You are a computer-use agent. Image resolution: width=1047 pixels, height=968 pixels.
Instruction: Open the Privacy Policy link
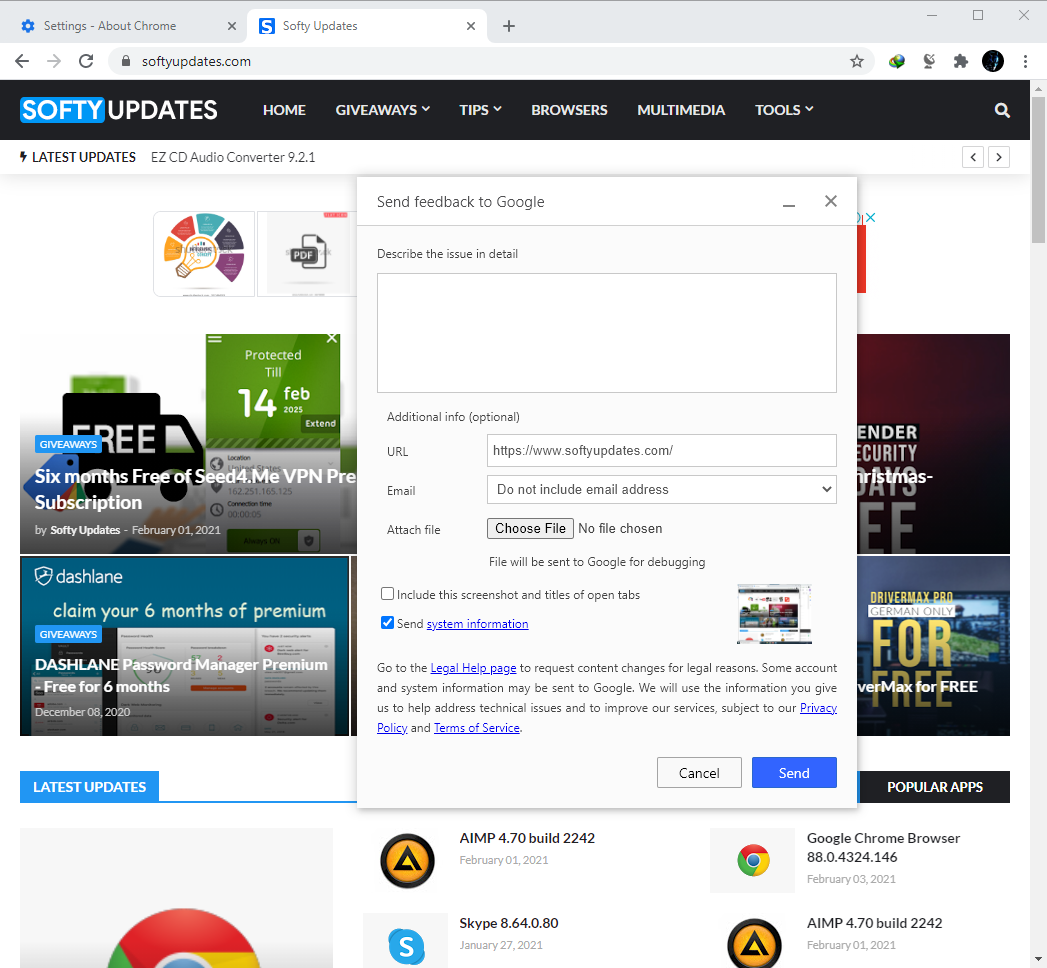[818, 708]
